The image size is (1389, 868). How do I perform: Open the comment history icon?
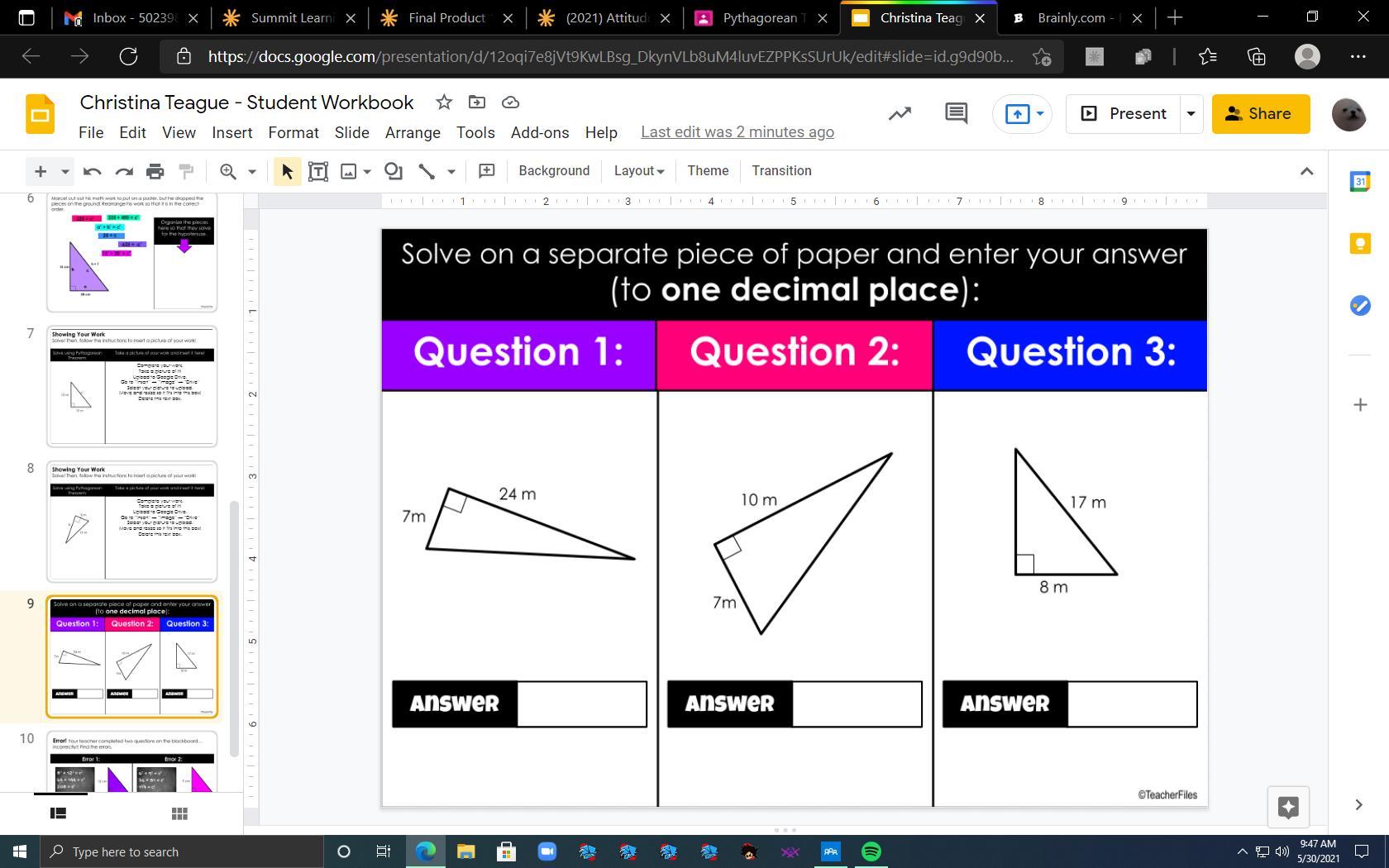tap(956, 114)
